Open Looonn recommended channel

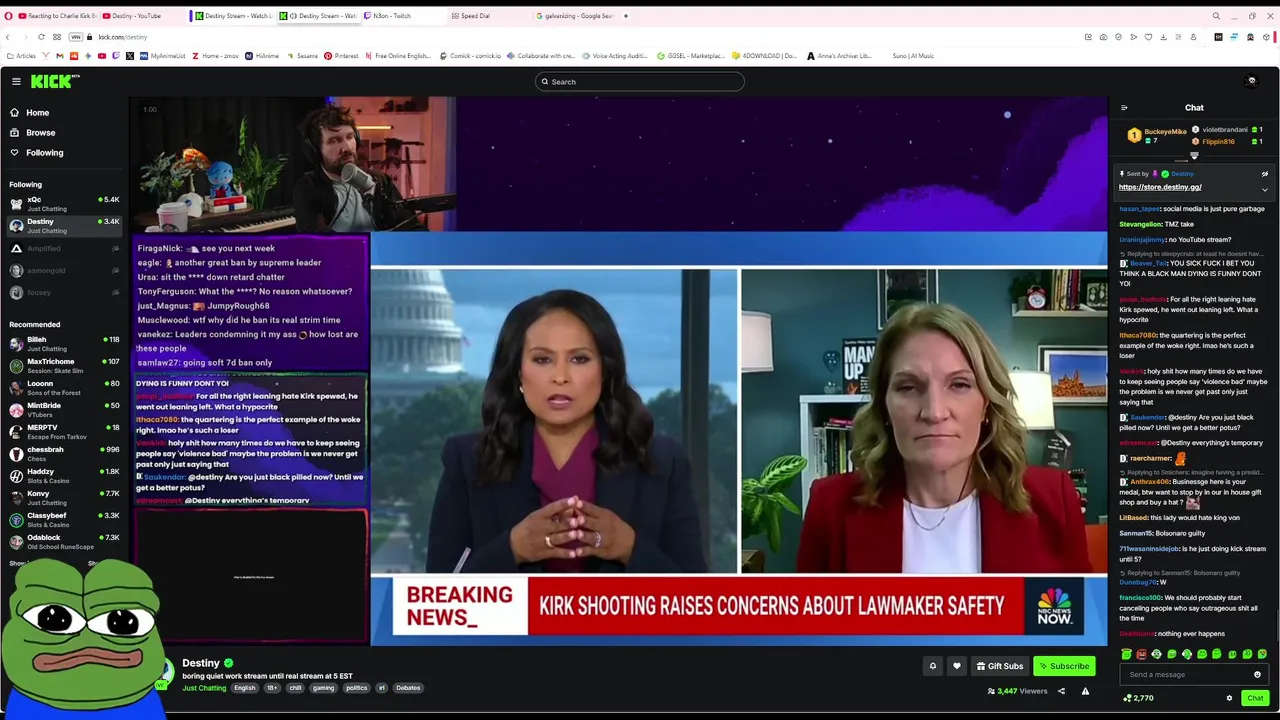pos(64,387)
